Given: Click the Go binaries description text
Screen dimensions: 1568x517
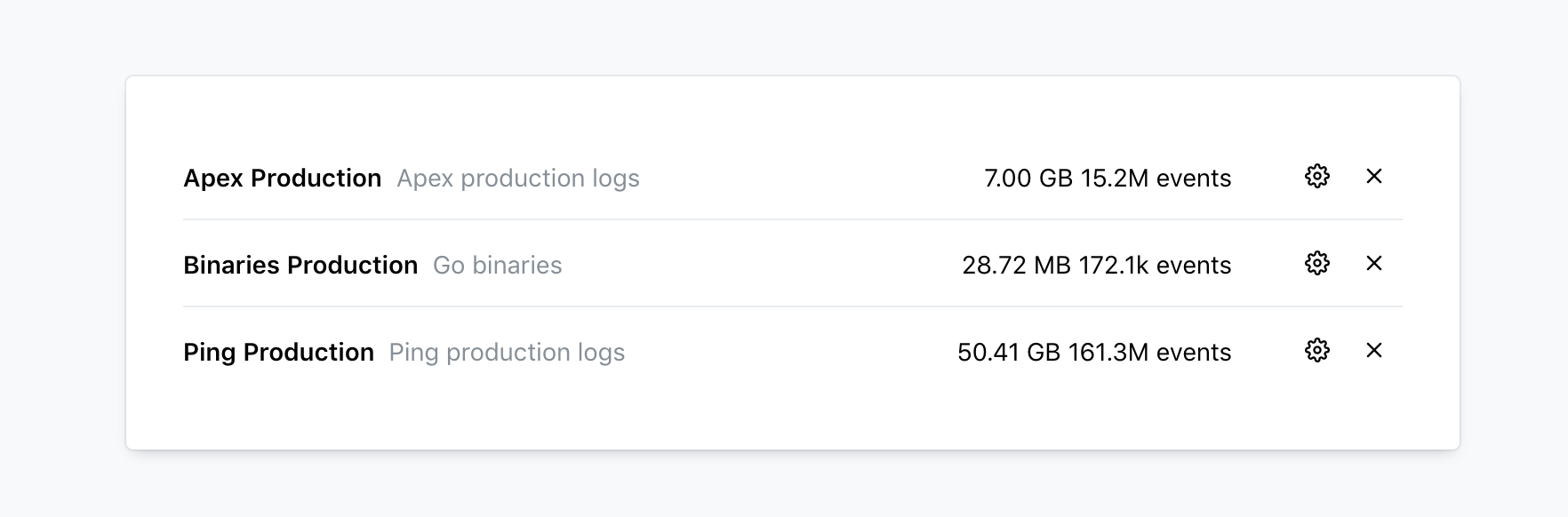Looking at the screenshot, I should [497, 264].
